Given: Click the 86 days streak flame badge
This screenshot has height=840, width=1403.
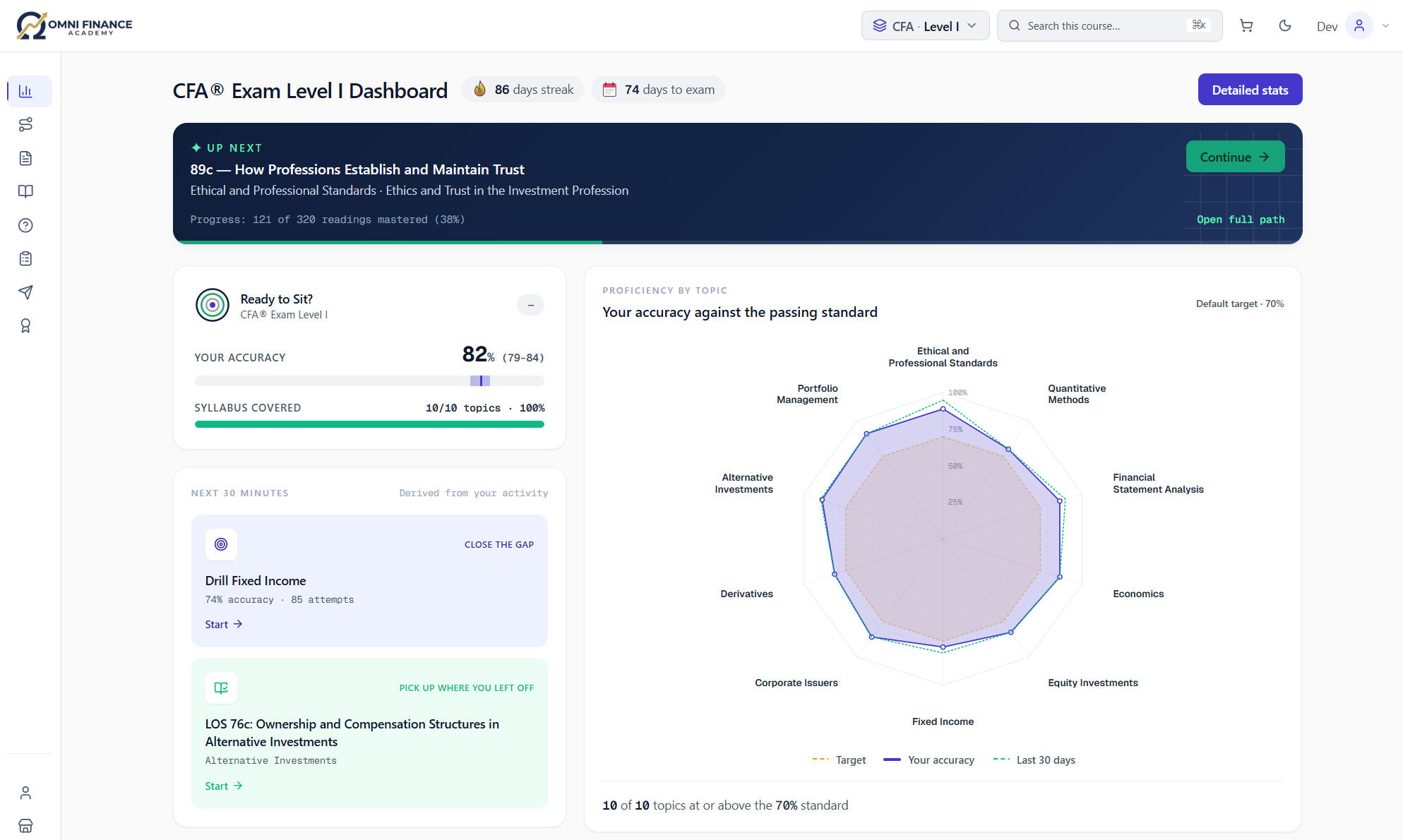Looking at the screenshot, I should [523, 90].
